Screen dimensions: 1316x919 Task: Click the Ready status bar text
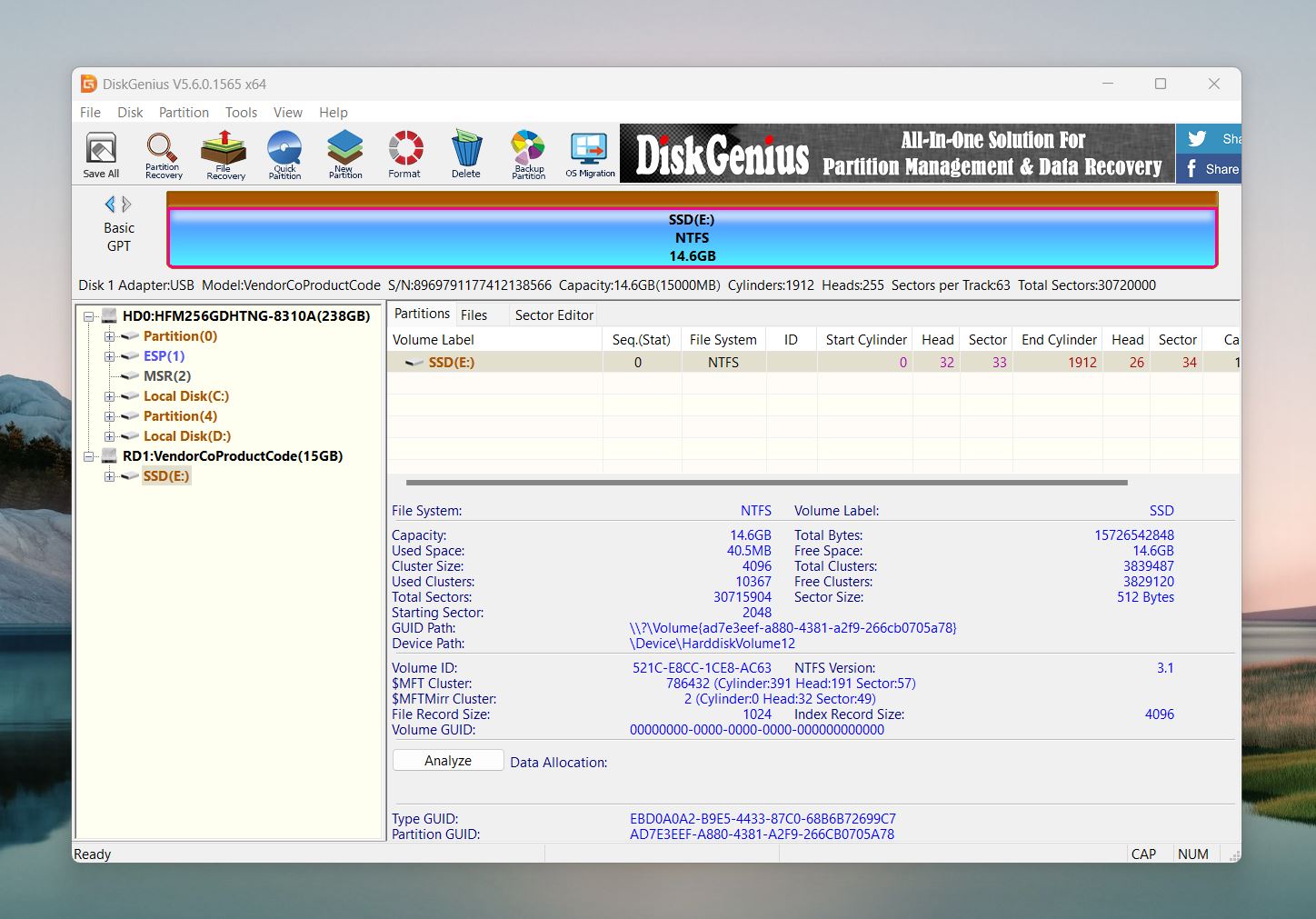pos(92,854)
